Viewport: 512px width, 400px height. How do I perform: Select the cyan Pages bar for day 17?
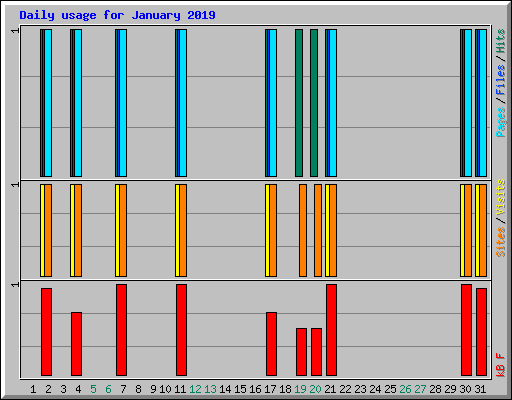(273, 103)
